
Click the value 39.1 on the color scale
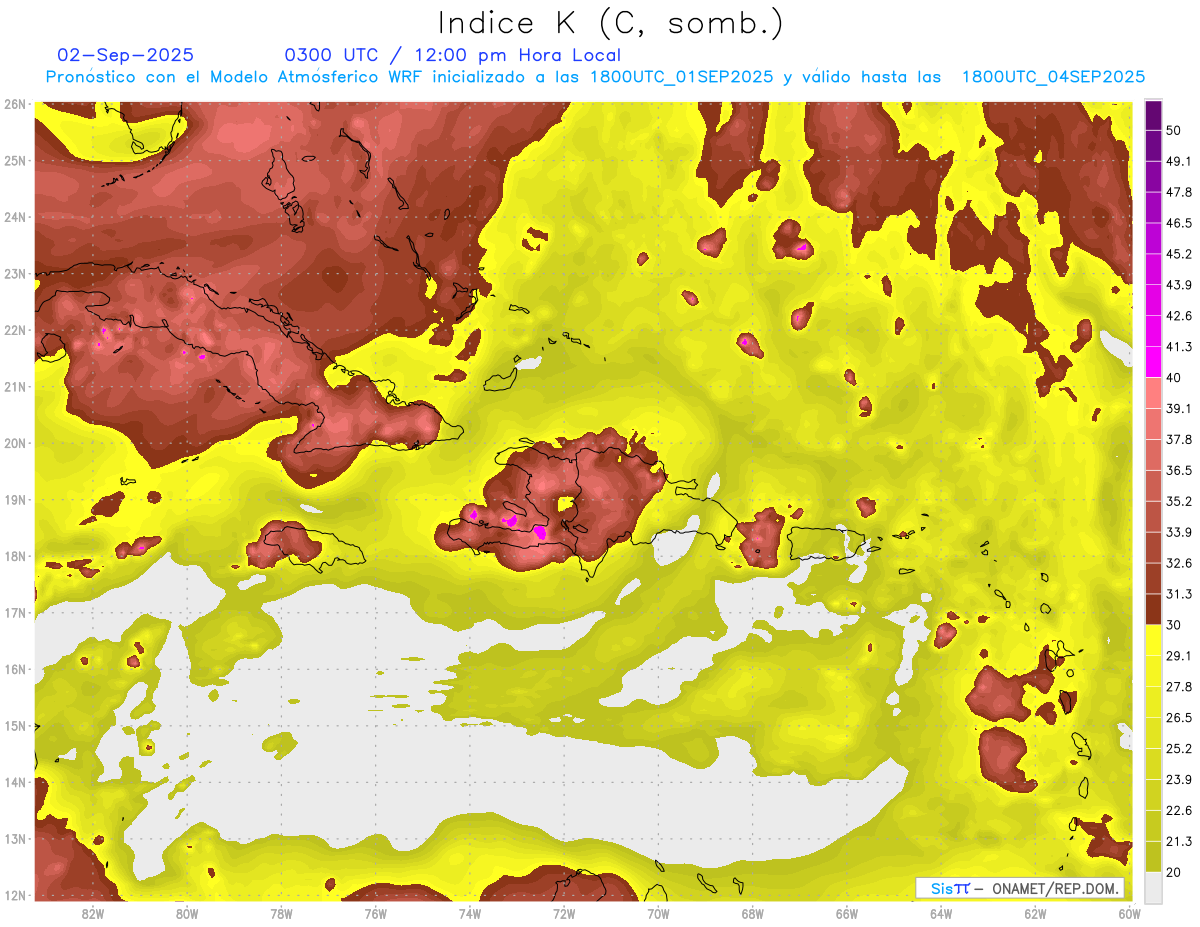coord(1179,408)
